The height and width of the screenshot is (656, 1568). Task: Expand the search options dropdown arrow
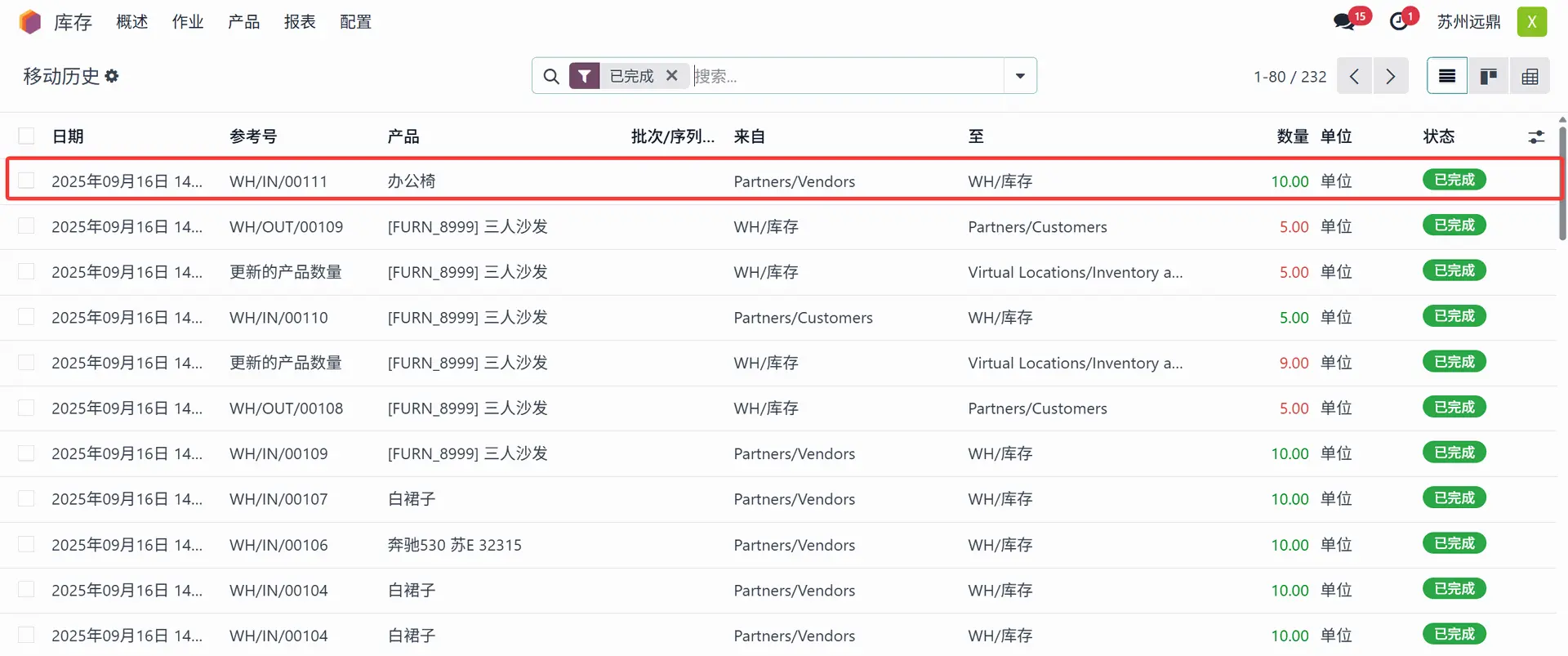[x=1020, y=76]
